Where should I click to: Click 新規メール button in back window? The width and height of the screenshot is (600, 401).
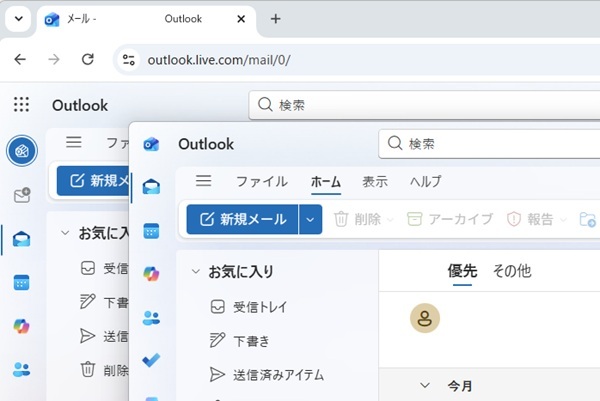click(93, 181)
